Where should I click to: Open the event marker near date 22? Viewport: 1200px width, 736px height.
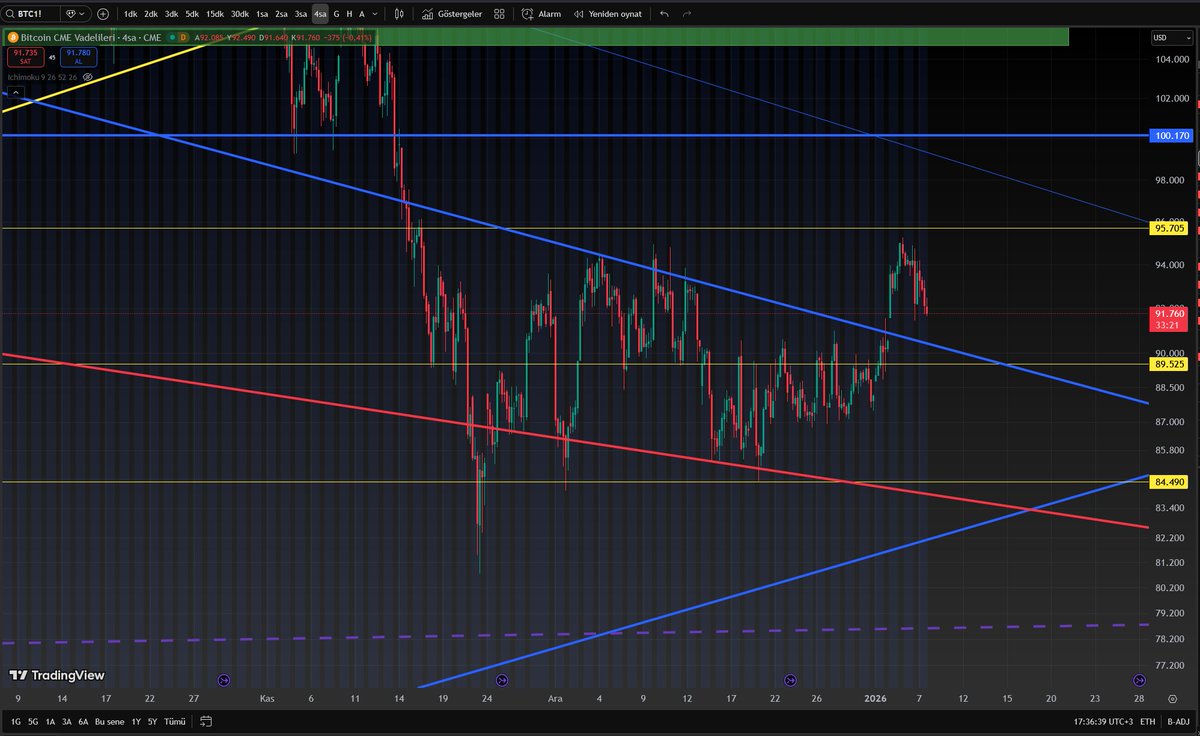[x=790, y=680]
